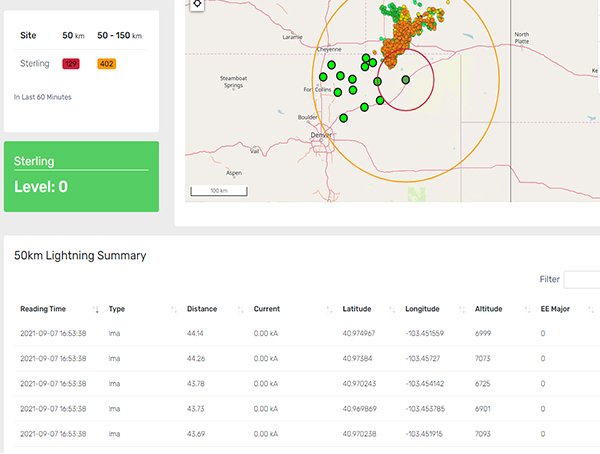
Task: Select the Sterling site name in table
Action: click(35, 63)
